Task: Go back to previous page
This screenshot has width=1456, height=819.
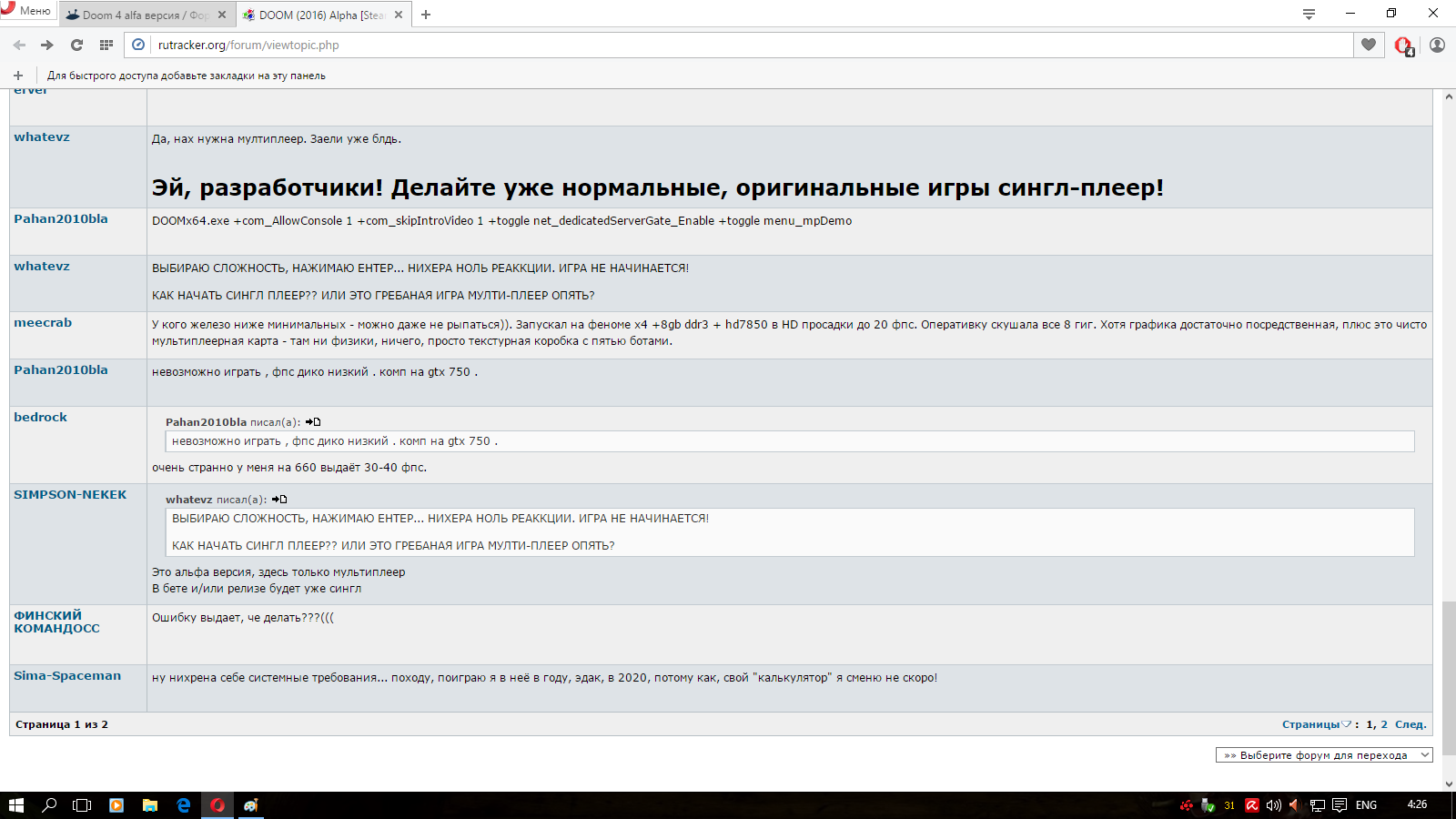Action: pyautogui.click(x=19, y=45)
